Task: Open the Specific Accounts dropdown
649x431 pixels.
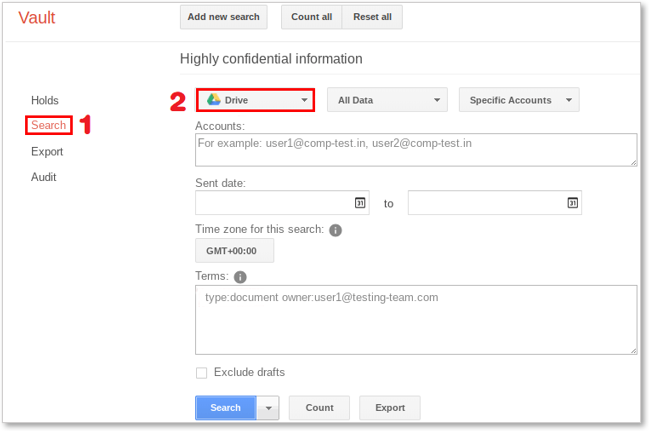Action: coord(519,100)
